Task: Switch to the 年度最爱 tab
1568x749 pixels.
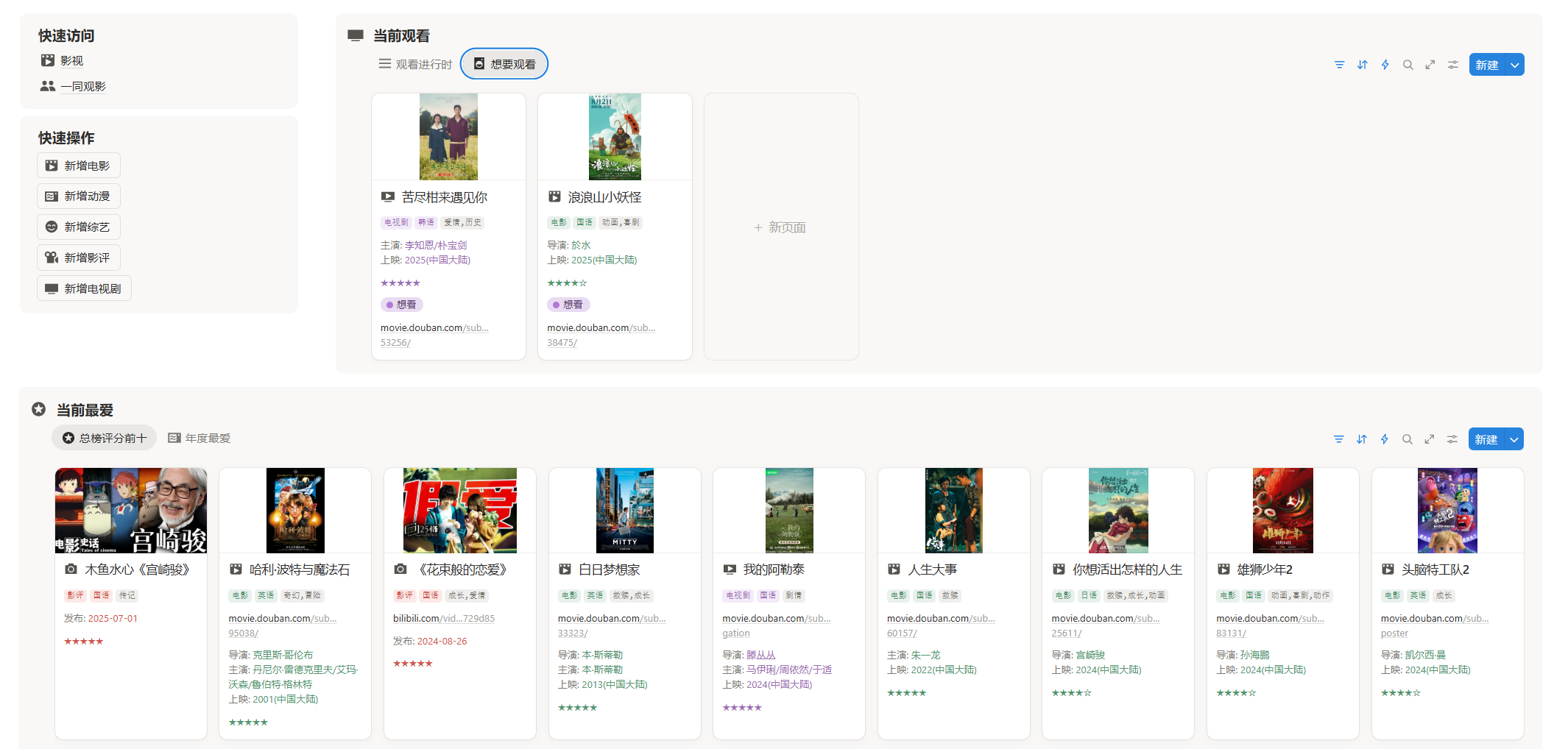Action: [x=199, y=438]
